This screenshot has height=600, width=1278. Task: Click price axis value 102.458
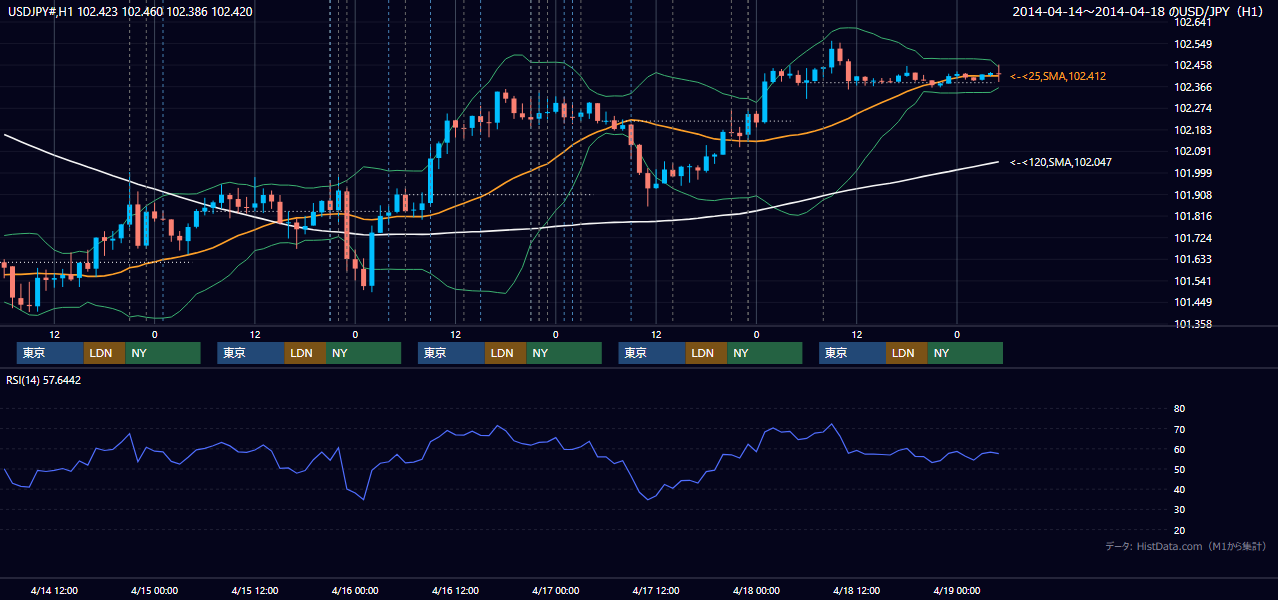pos(1193,66)
